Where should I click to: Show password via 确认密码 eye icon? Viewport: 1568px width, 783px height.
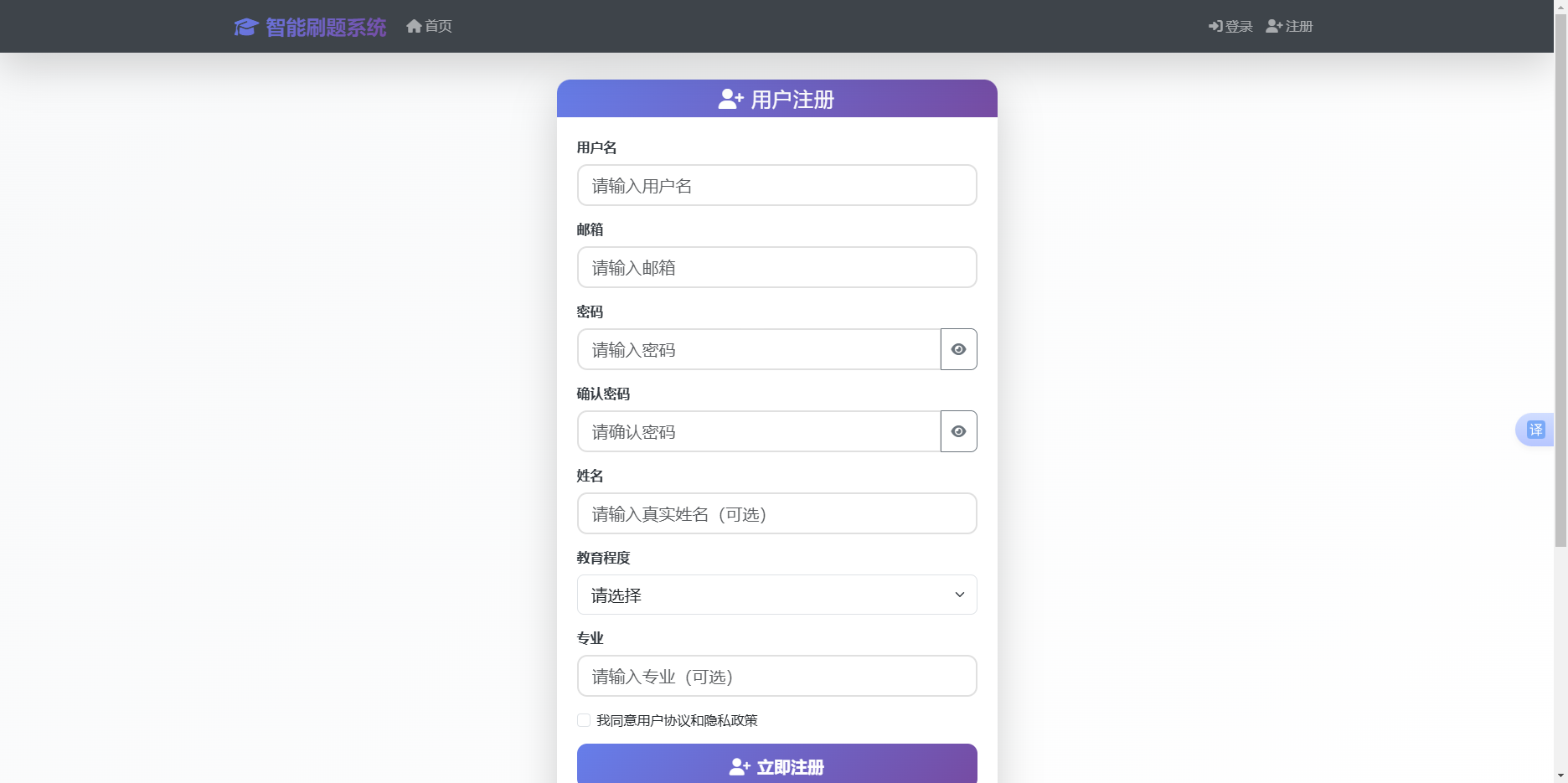tap(958, 431)
